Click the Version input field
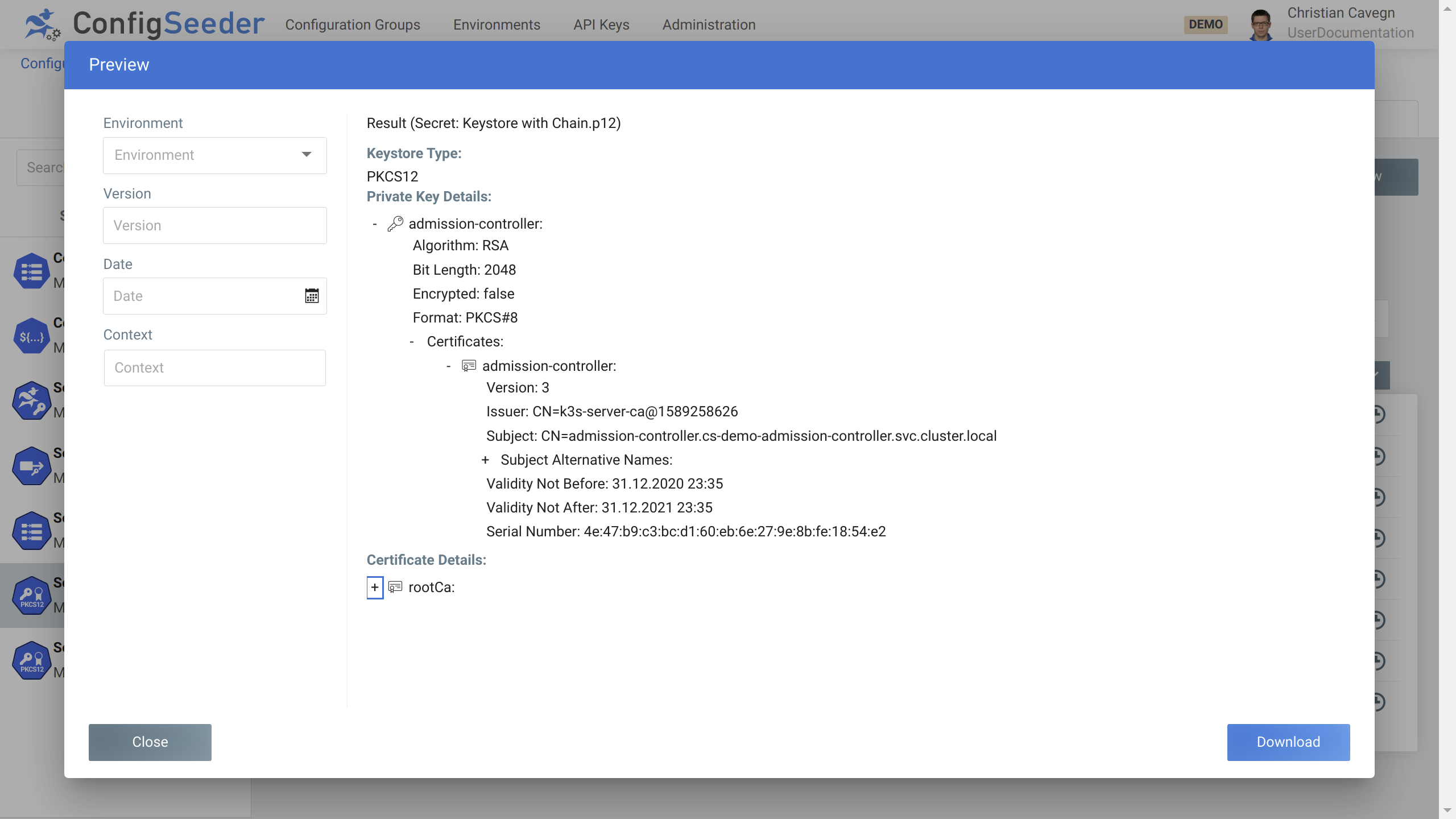 215,225
